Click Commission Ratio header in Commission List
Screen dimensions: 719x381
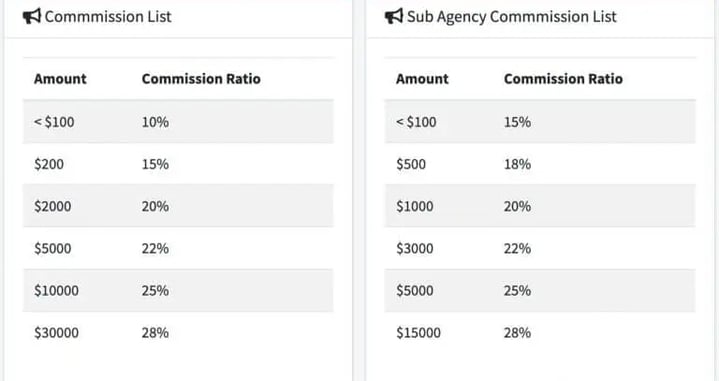[x=201, y=79]
